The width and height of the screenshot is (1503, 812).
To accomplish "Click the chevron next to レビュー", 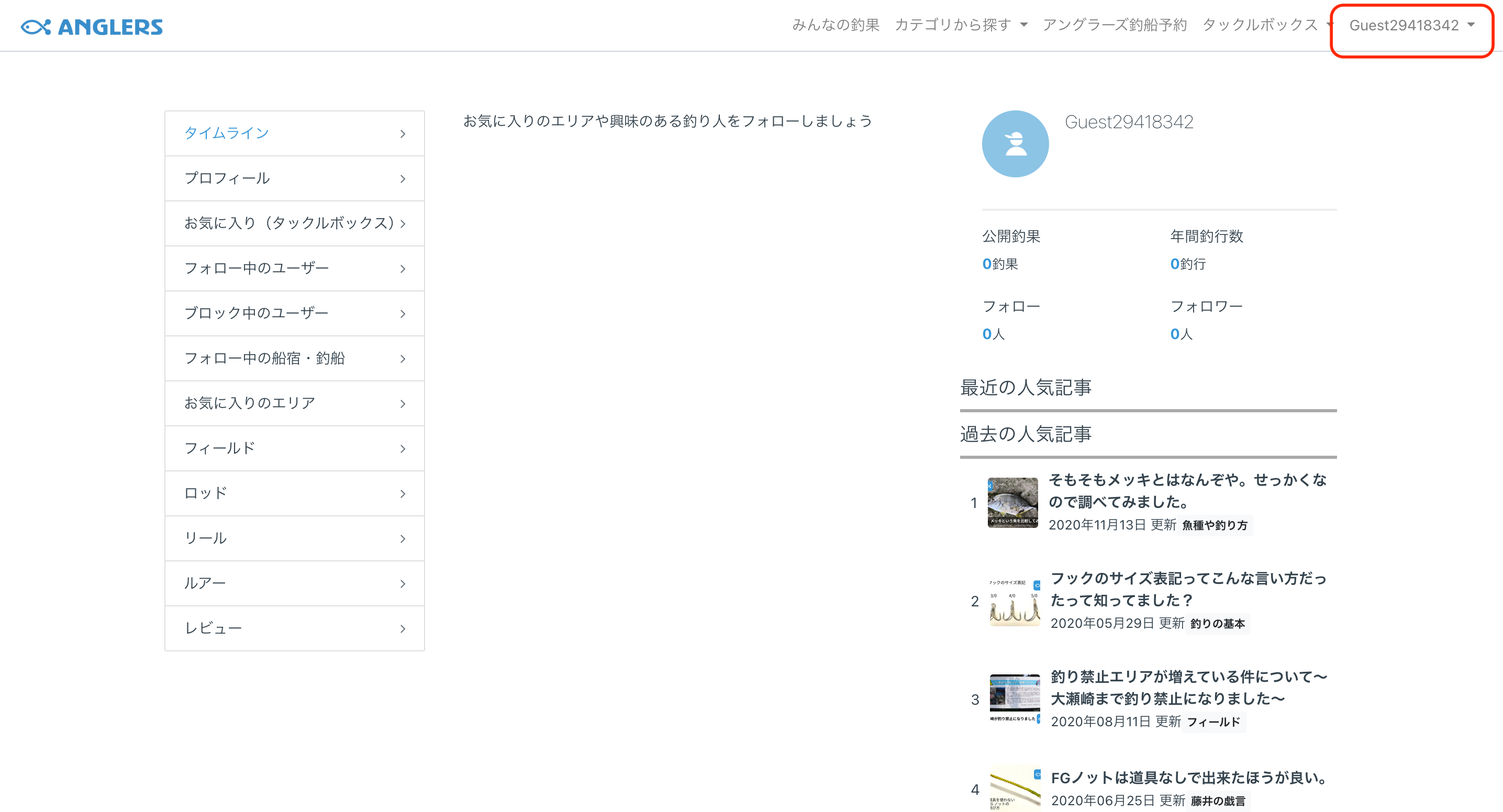I will 403,628.
